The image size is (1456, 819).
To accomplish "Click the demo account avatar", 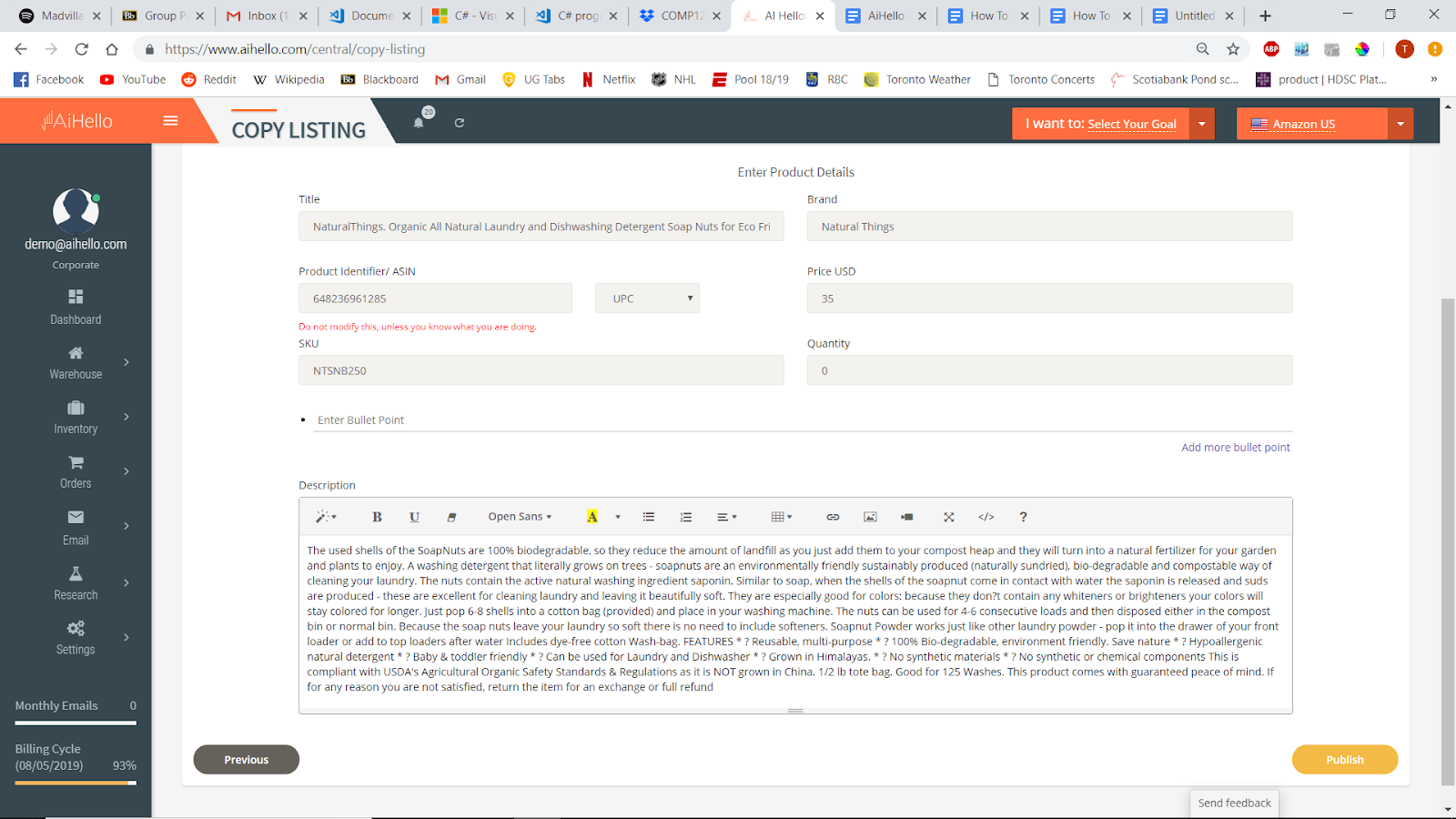I will point(76,210).
